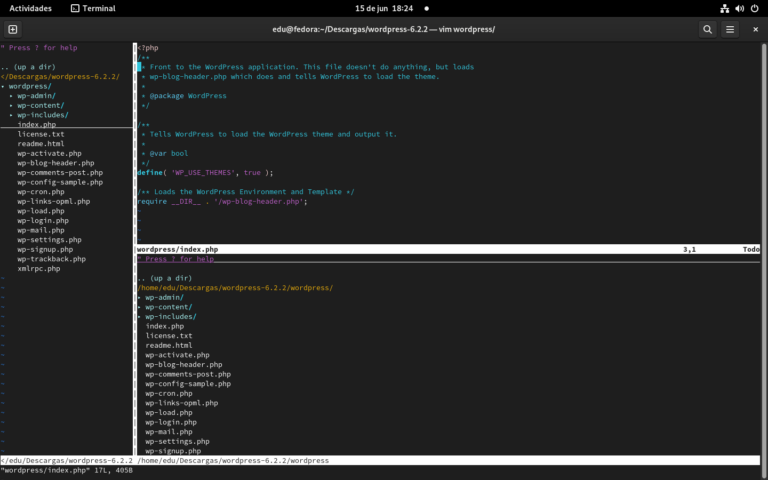Select wp-settings.php in the left tree
The width and height of the screenshot is (768, 480).
[49, 240]
